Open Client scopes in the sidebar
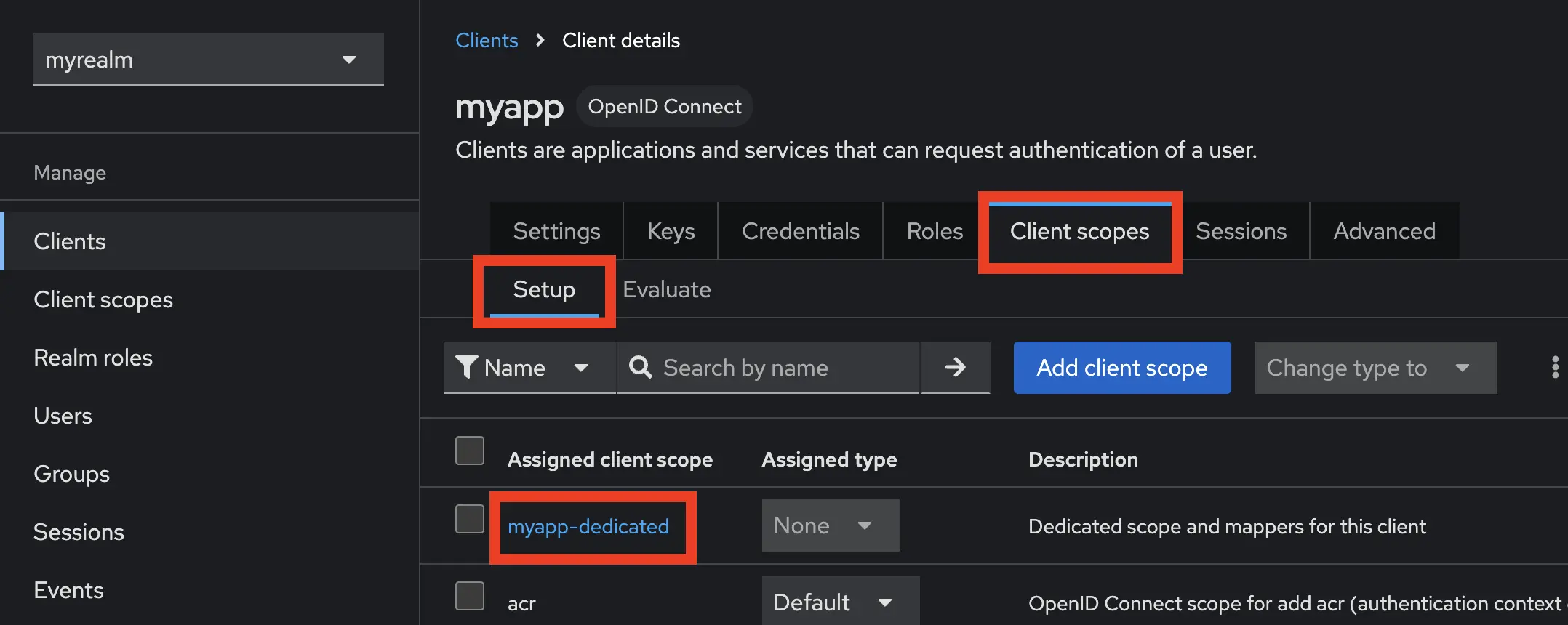1568x625 pixels. point(211,299)
